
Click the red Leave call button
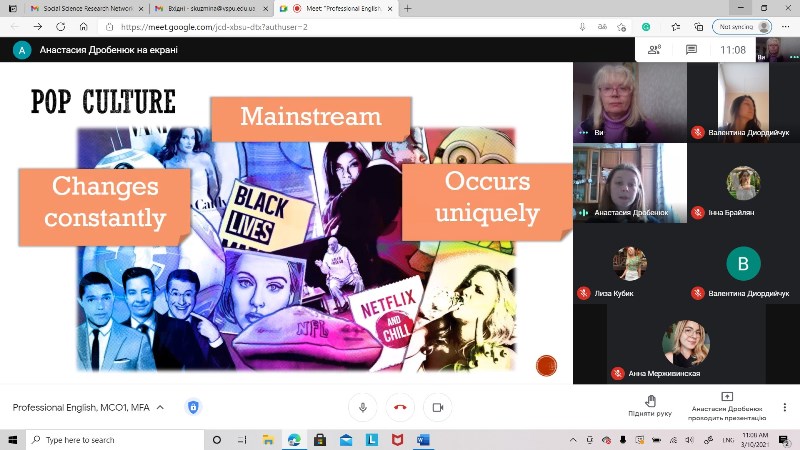(x=401, y=407)
